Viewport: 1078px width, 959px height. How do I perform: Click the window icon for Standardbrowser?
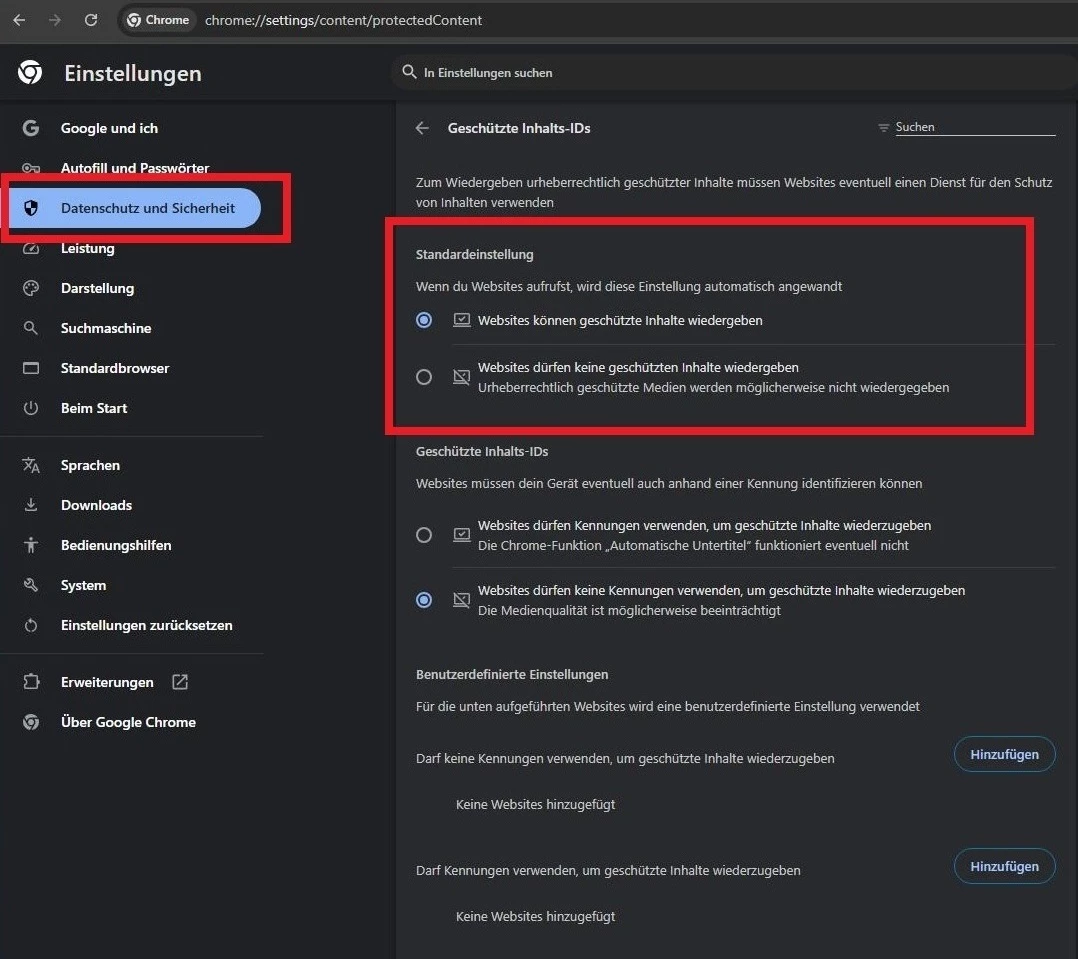point(30,368)
